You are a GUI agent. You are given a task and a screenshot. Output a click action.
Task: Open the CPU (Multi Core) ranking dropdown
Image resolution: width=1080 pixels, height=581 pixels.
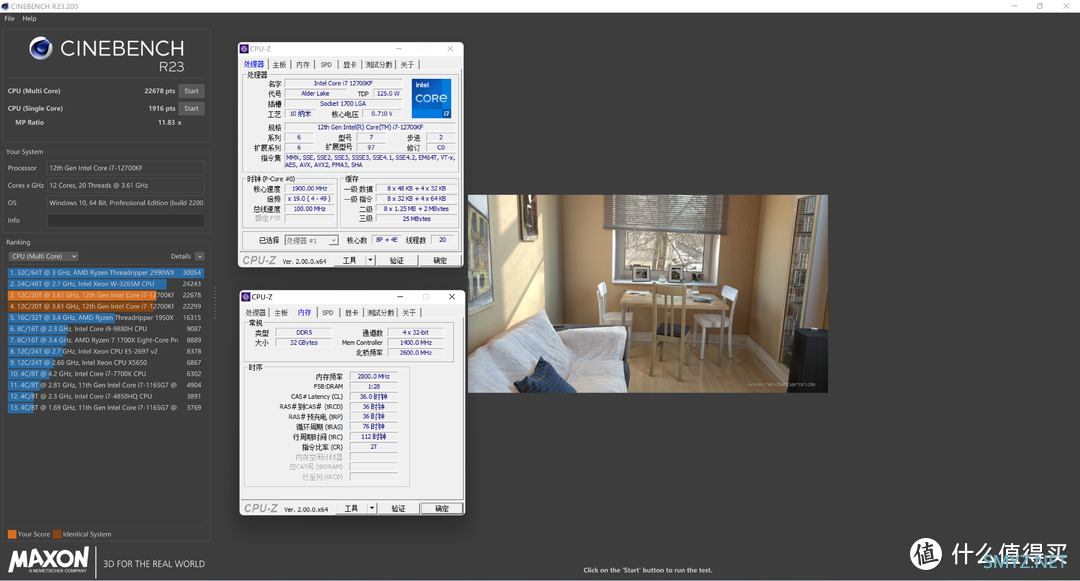42,256
